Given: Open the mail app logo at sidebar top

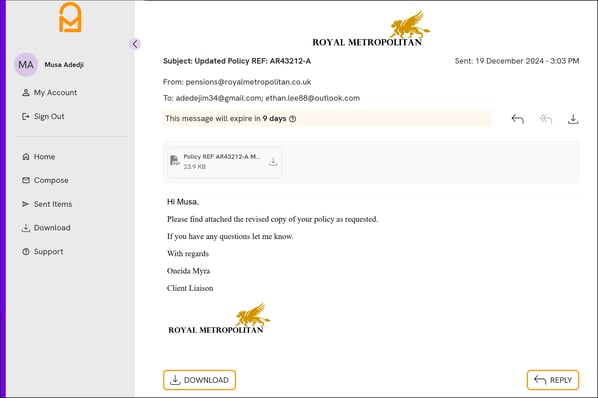Looking at the screenshot, I should (x=70, y=18).
